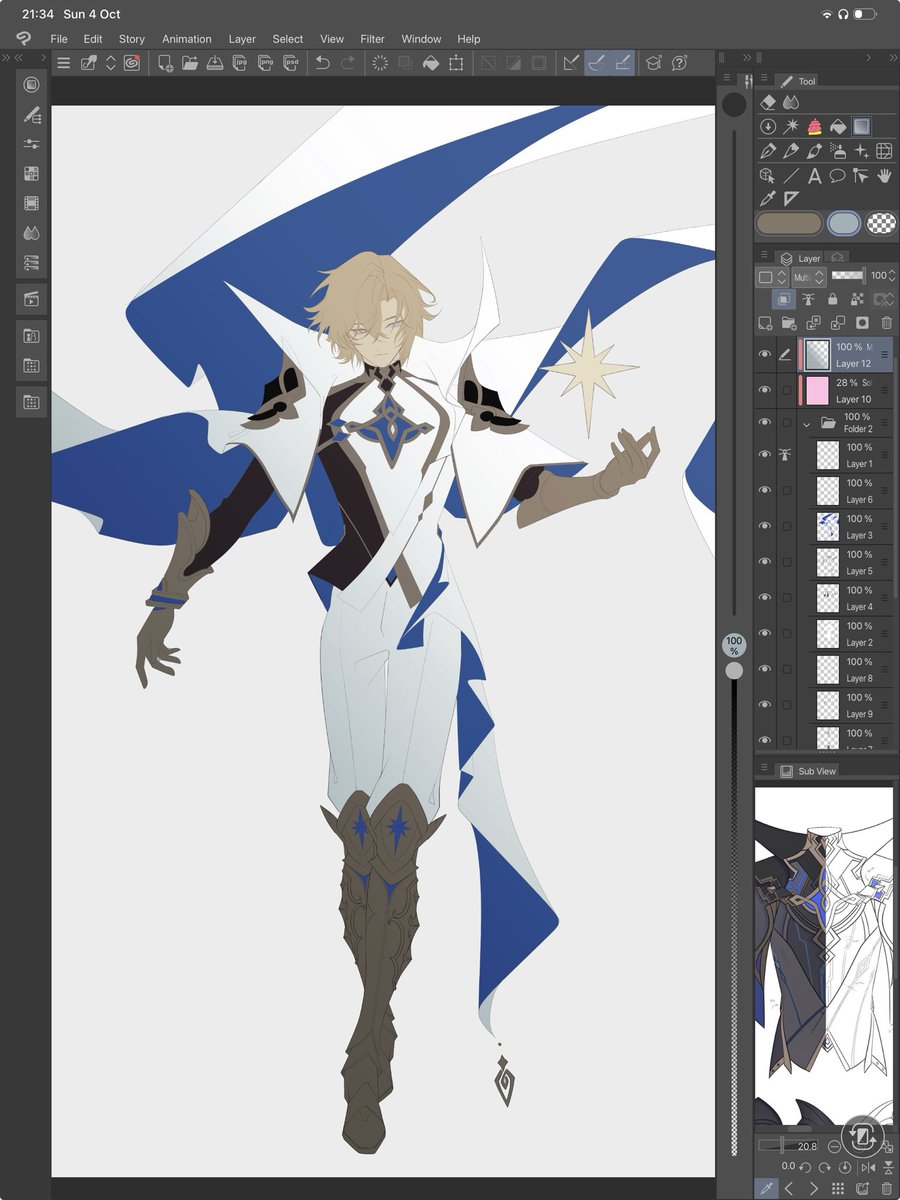This screenshot has height=1200, width=900.
Task: Hide Layer 10 using its eye icon
Action: click(x=766, y=390)
